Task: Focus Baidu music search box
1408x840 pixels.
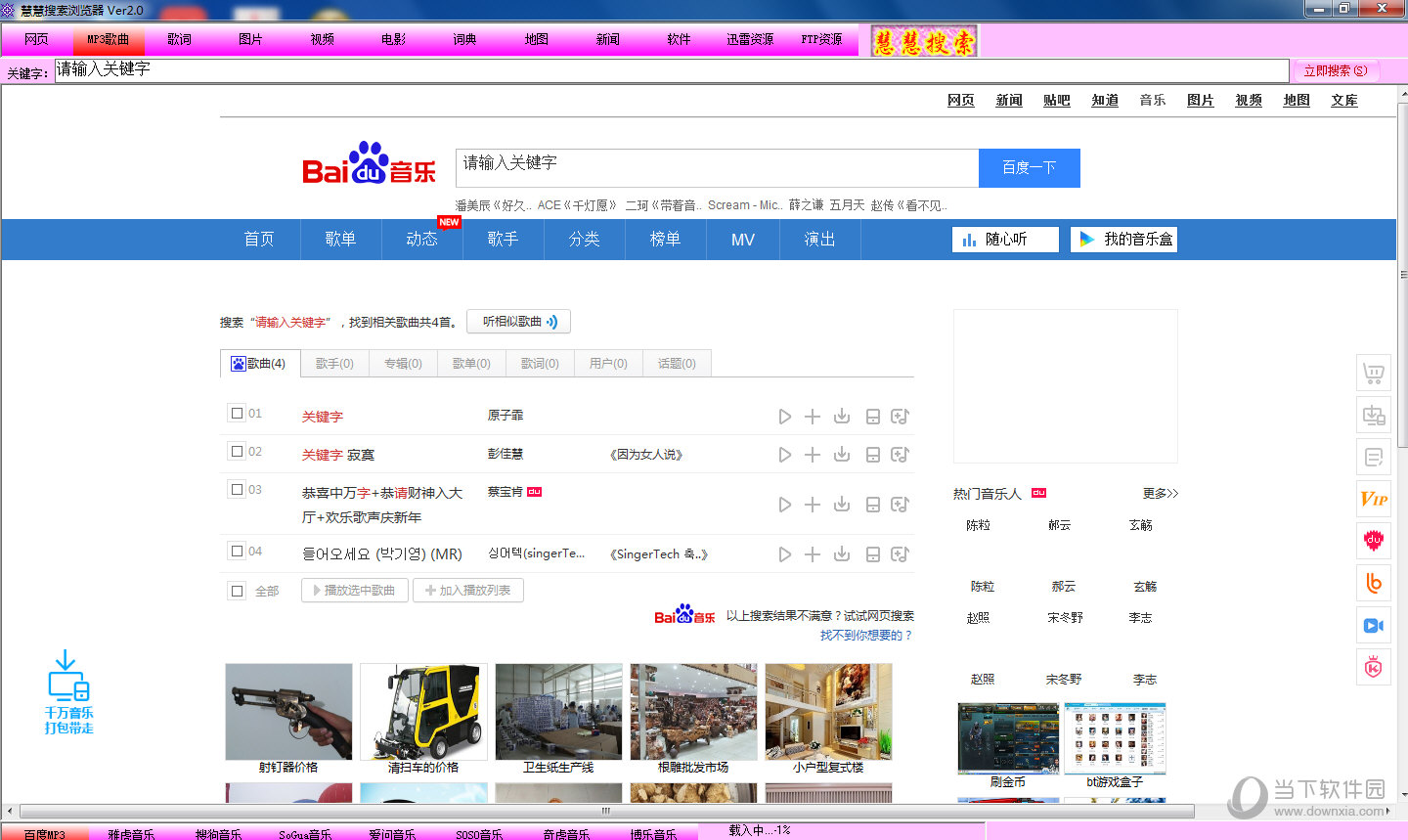Action: 717,168
